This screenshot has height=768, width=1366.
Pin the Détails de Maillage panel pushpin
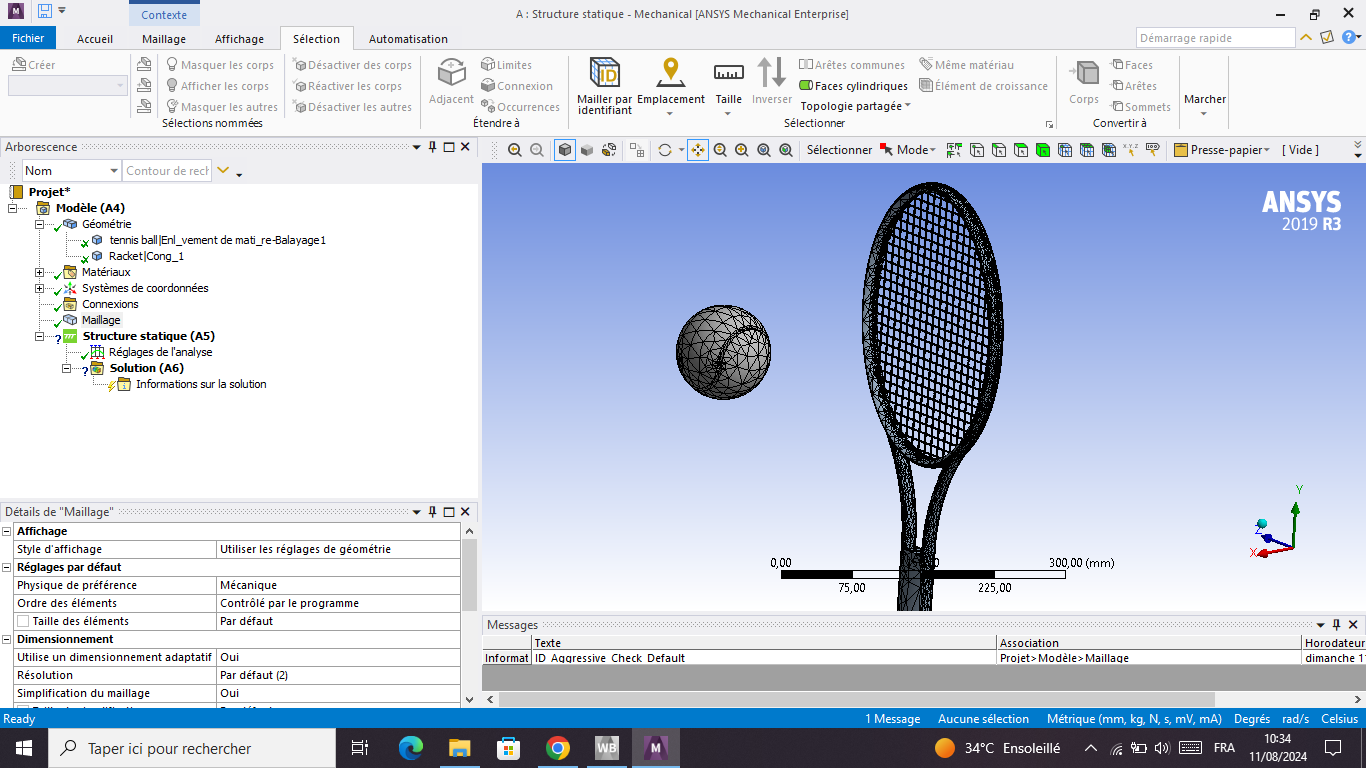433,511
